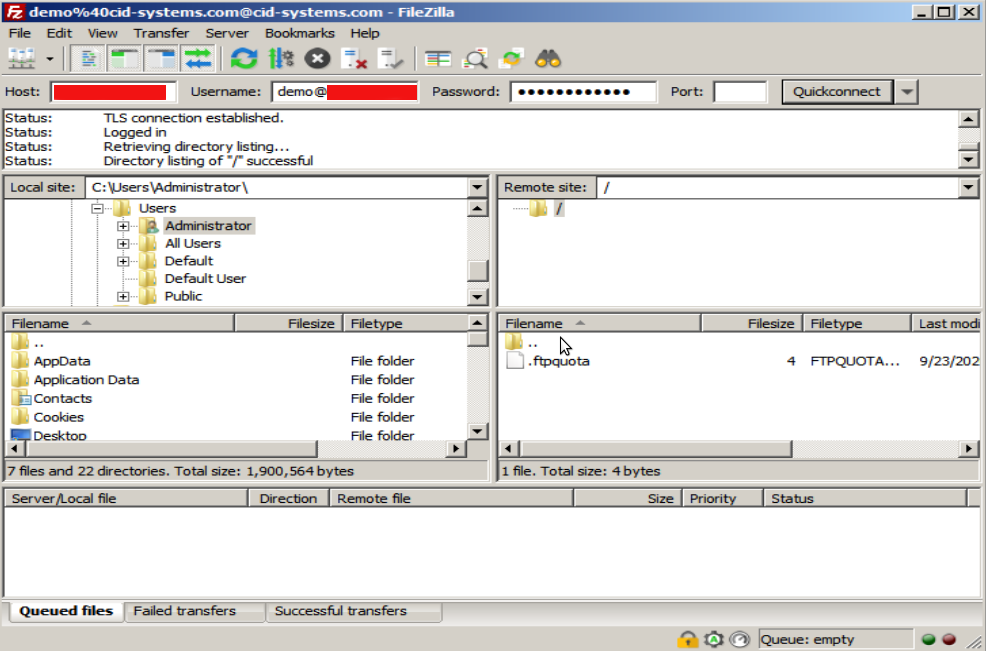
Task: Open the View menu
Action: click(x=102, y=33)
